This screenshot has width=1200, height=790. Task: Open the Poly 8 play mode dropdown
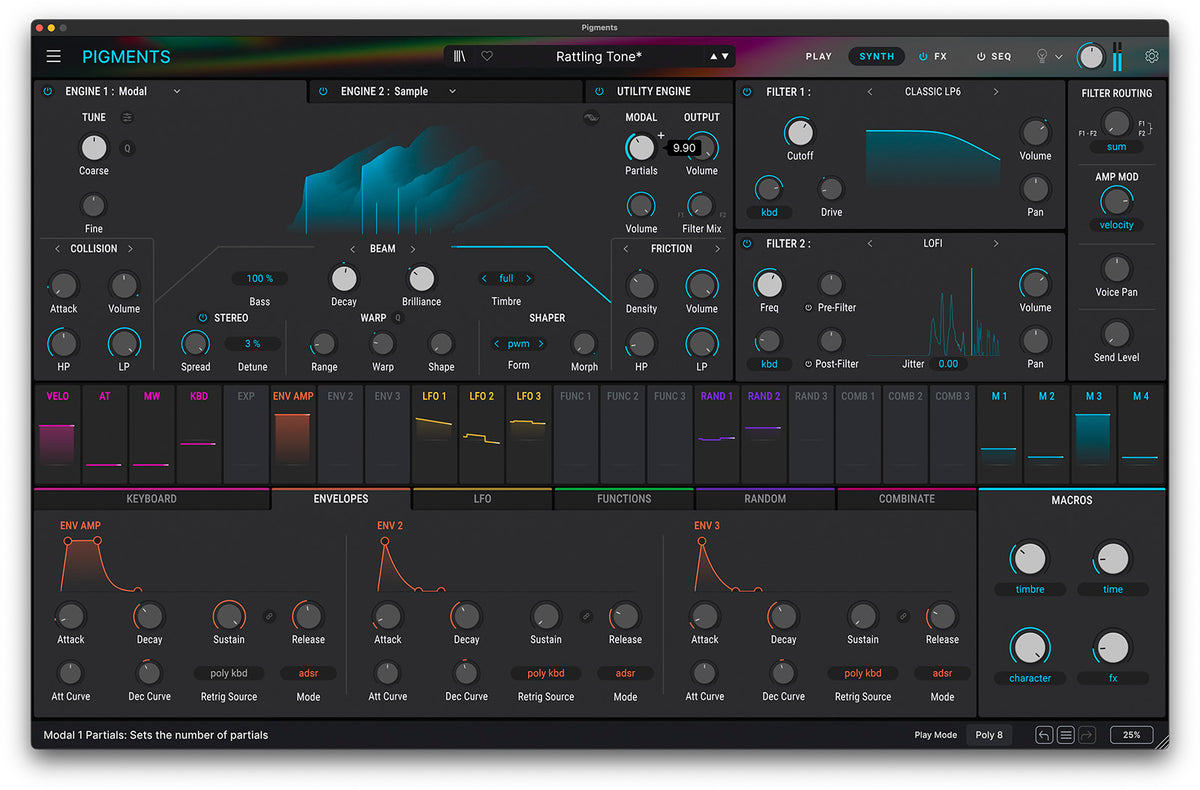[991, 735]
